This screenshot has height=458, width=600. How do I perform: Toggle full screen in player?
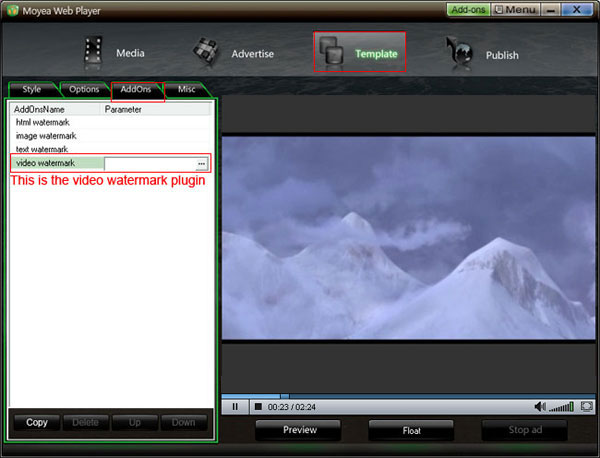pos(587,406)
